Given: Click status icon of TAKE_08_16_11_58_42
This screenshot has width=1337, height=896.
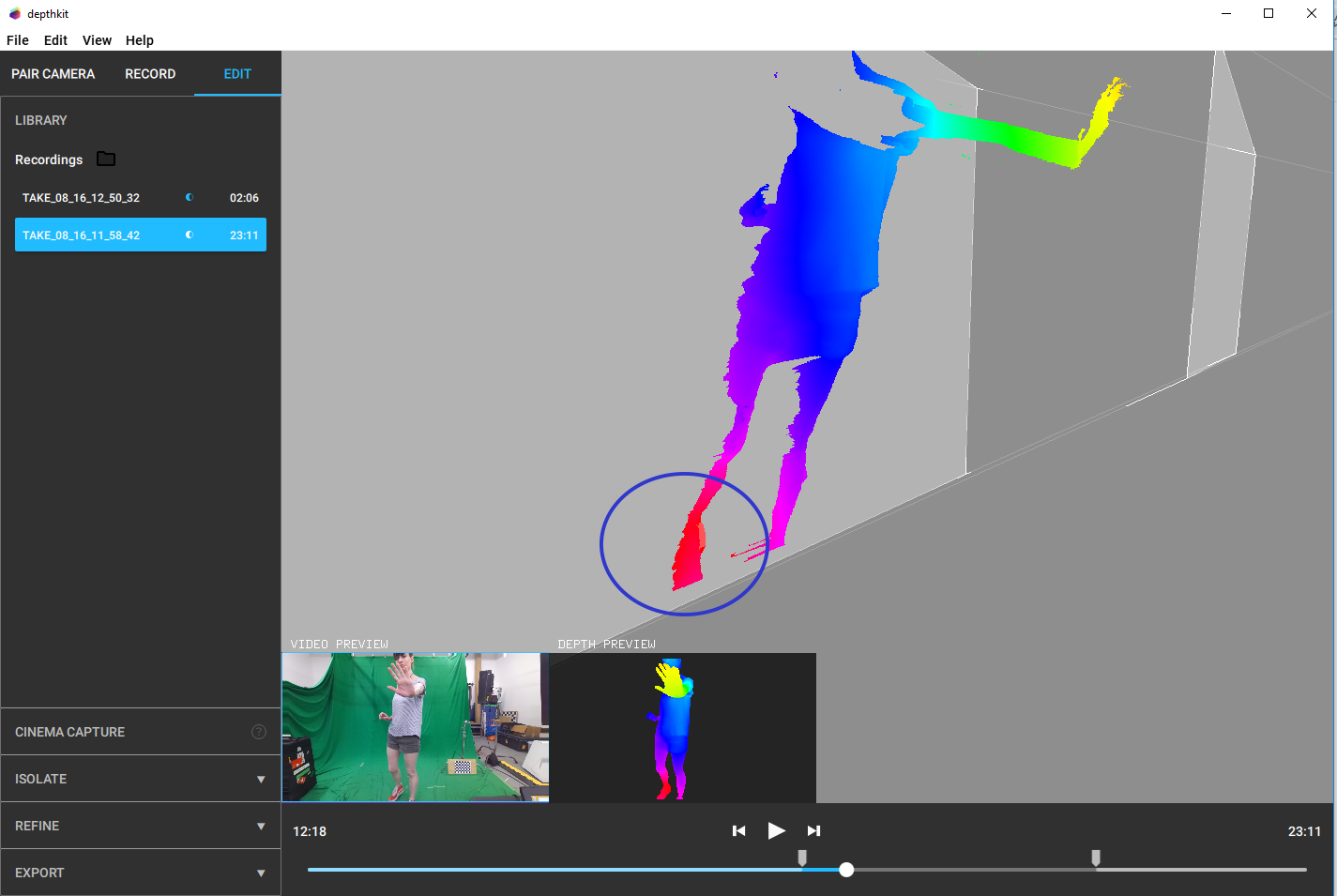Looking at the screenshot, I should click(190, 235).
